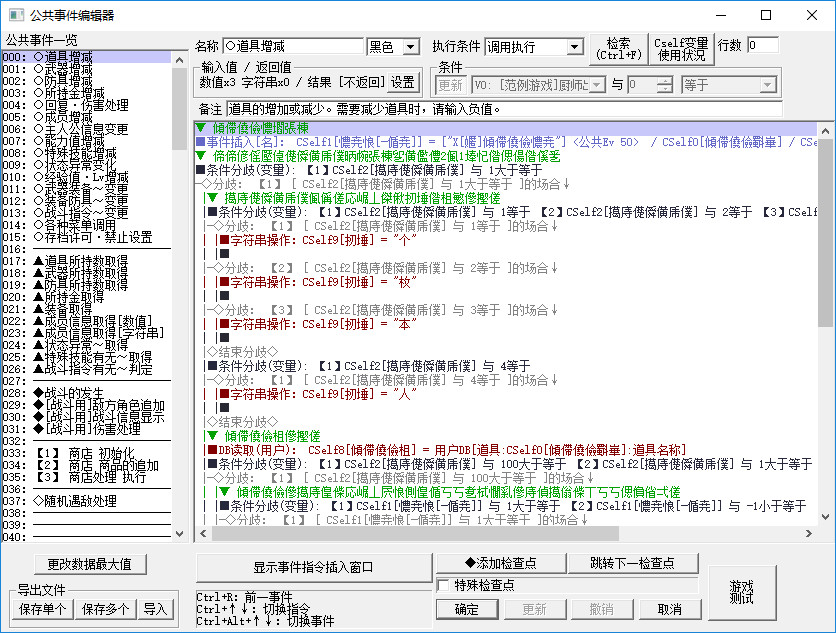Select the first green comment line at top
This screenshot has width=836, height=633.
pyautogui.click(x=505, y=128)
